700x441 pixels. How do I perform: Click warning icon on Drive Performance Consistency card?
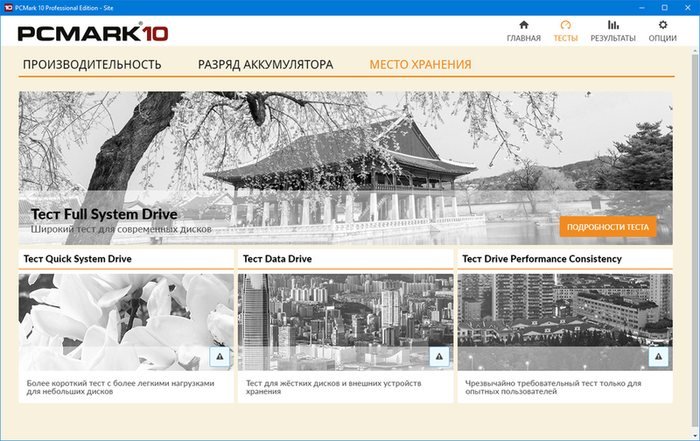pyautogui.click(x=658, y=357)
